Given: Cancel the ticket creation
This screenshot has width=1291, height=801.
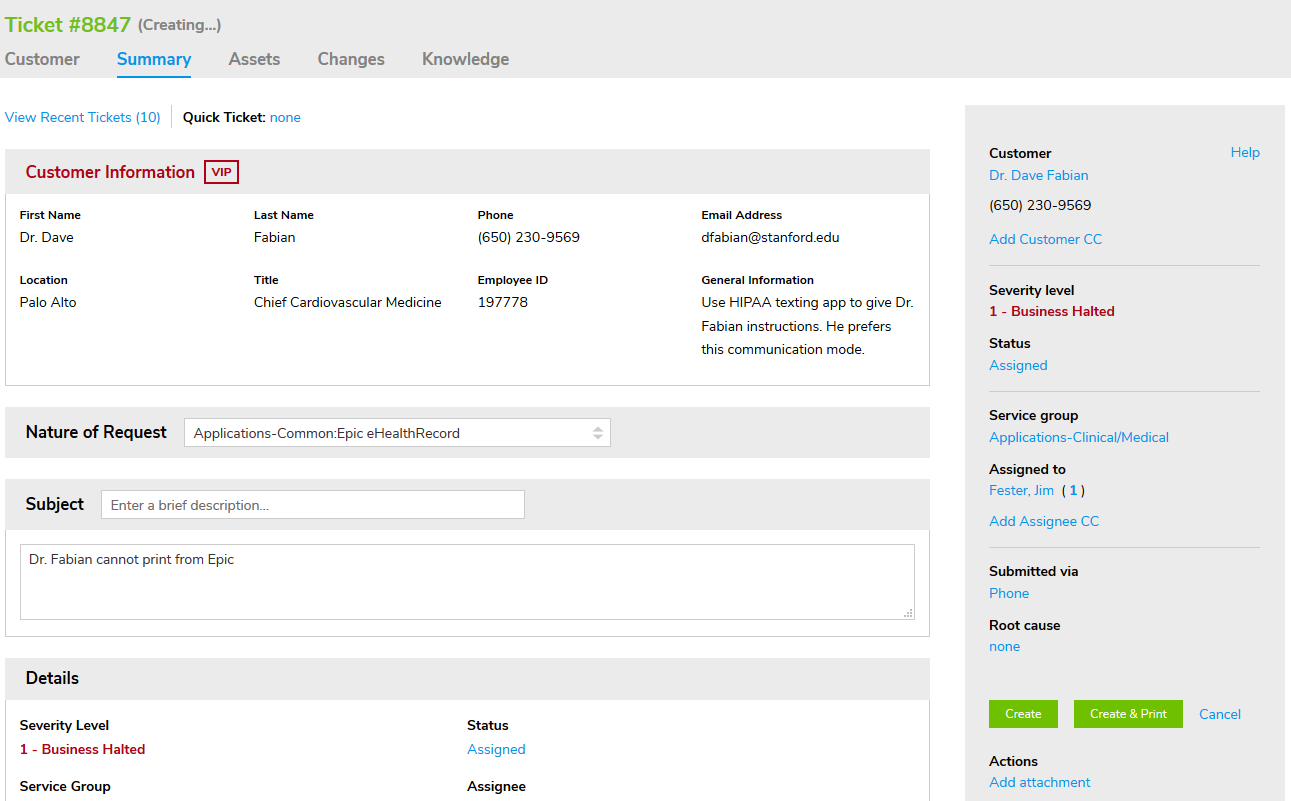Looking at the screenshot, I should (x=1220, y=714).
